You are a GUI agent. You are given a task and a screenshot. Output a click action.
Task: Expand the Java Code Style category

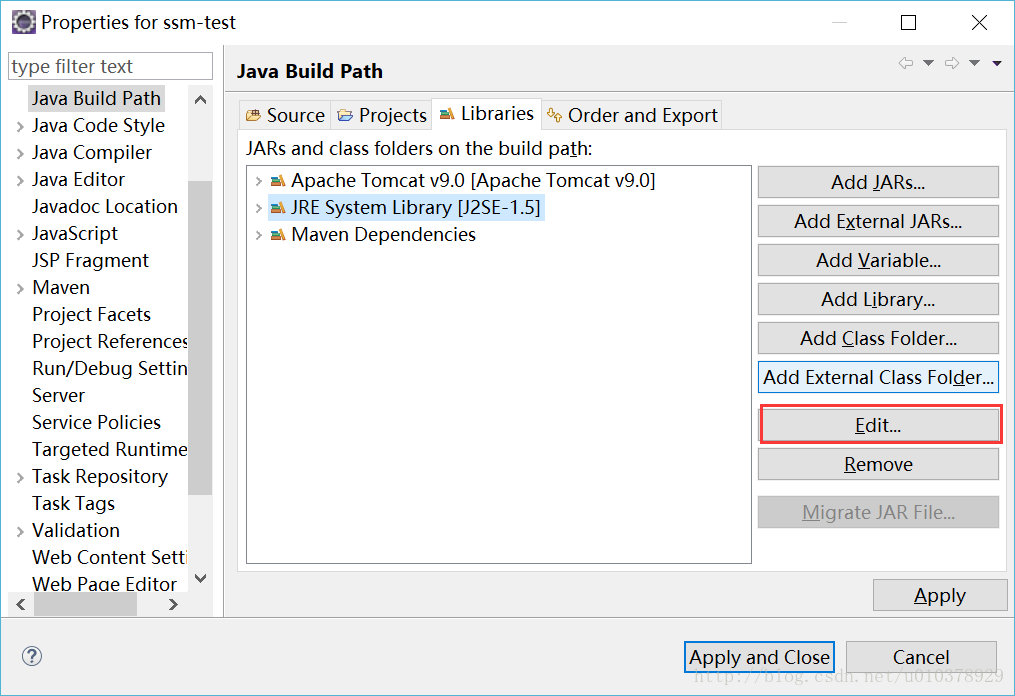(20, 126)
